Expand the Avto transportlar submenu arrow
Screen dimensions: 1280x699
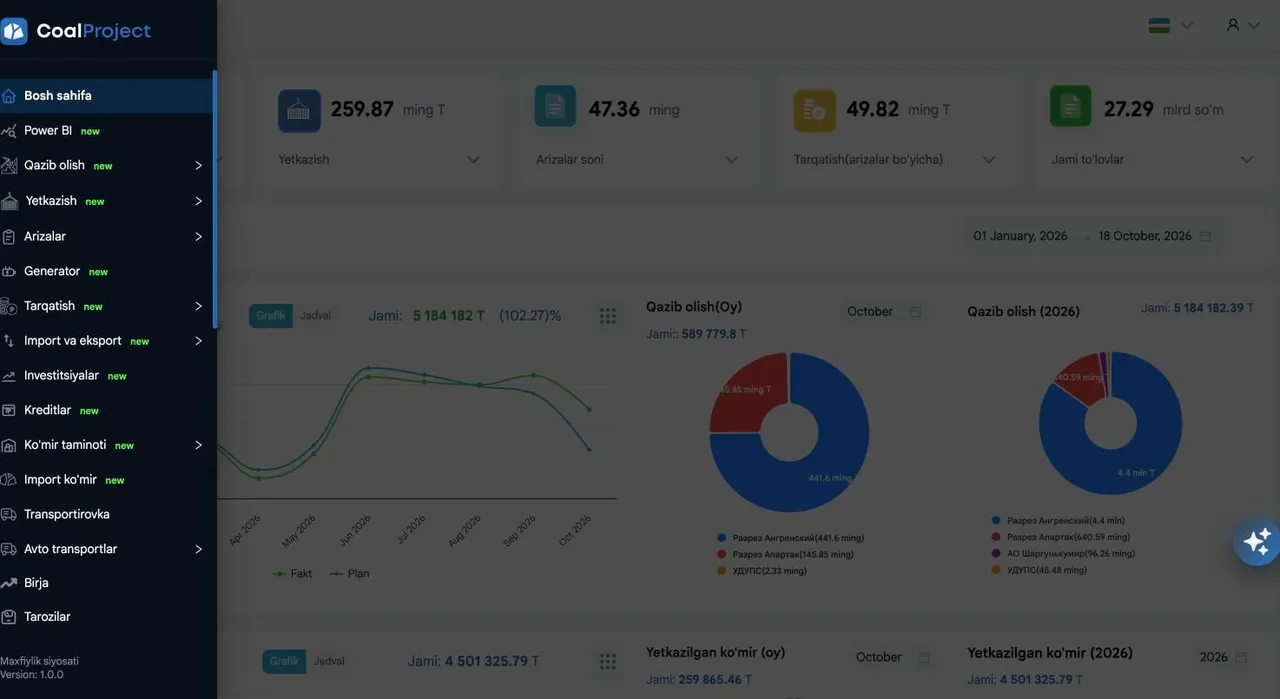(198, 549)
